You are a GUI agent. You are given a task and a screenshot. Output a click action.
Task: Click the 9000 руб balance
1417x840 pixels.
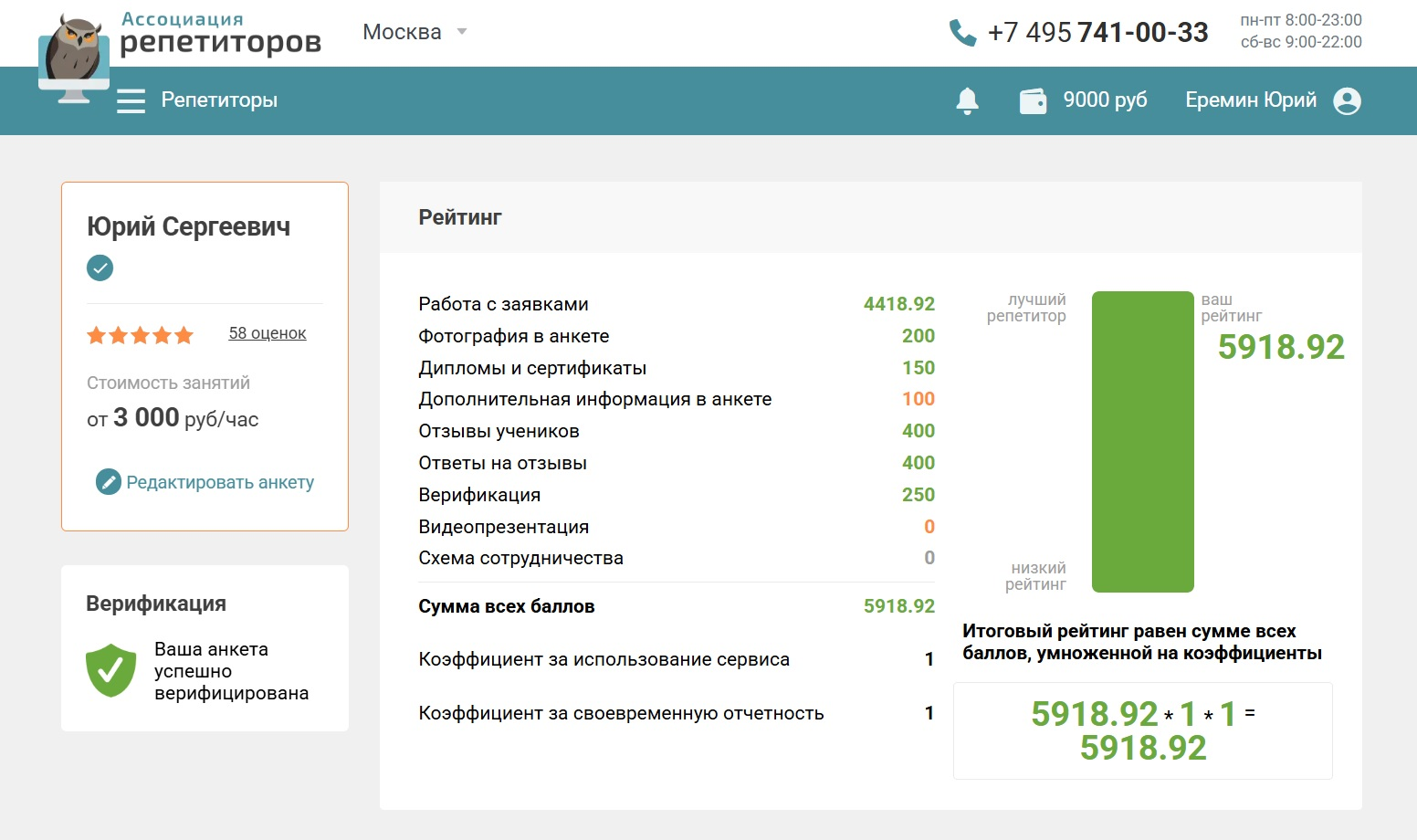coord(1105,100)
